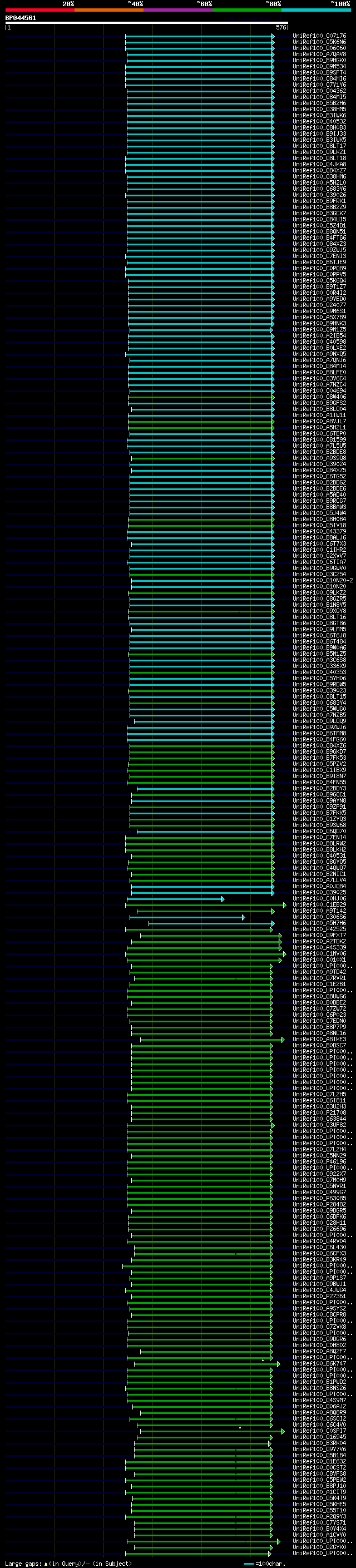This screenshot has height=1568, width=356.
Task: Click label UniRef100_B0DSC7
Action: point(319,1045)
